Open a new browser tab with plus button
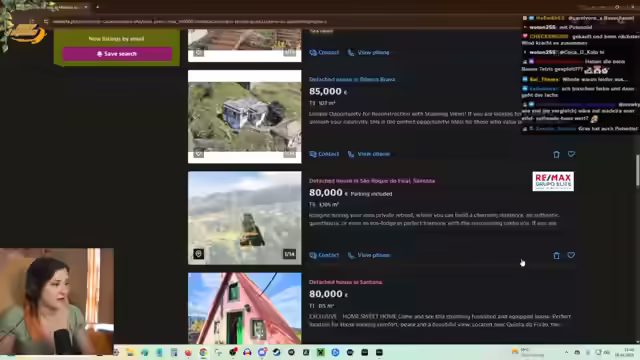 click(x=97, y=7)
